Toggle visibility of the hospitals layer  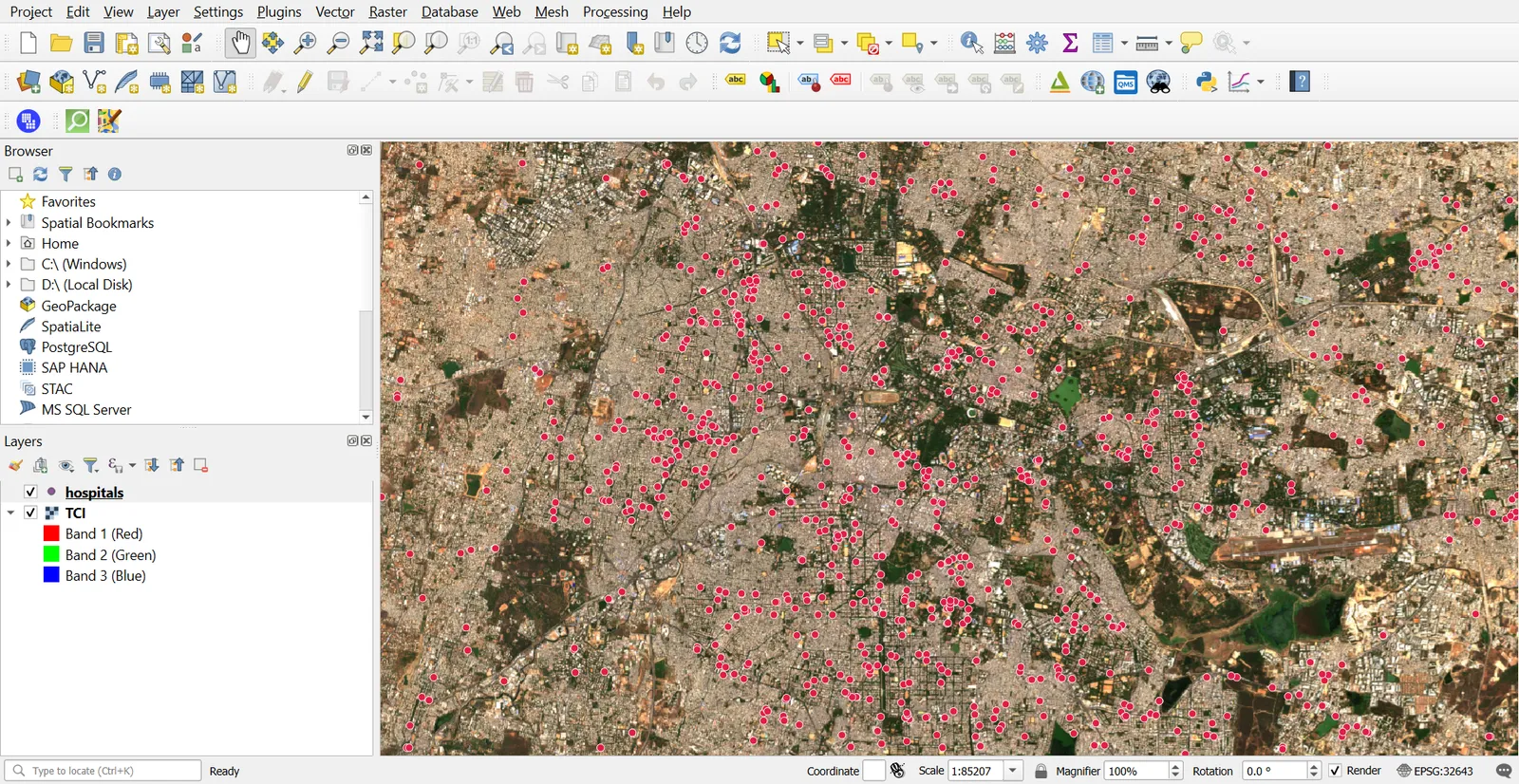click(30, 492)
